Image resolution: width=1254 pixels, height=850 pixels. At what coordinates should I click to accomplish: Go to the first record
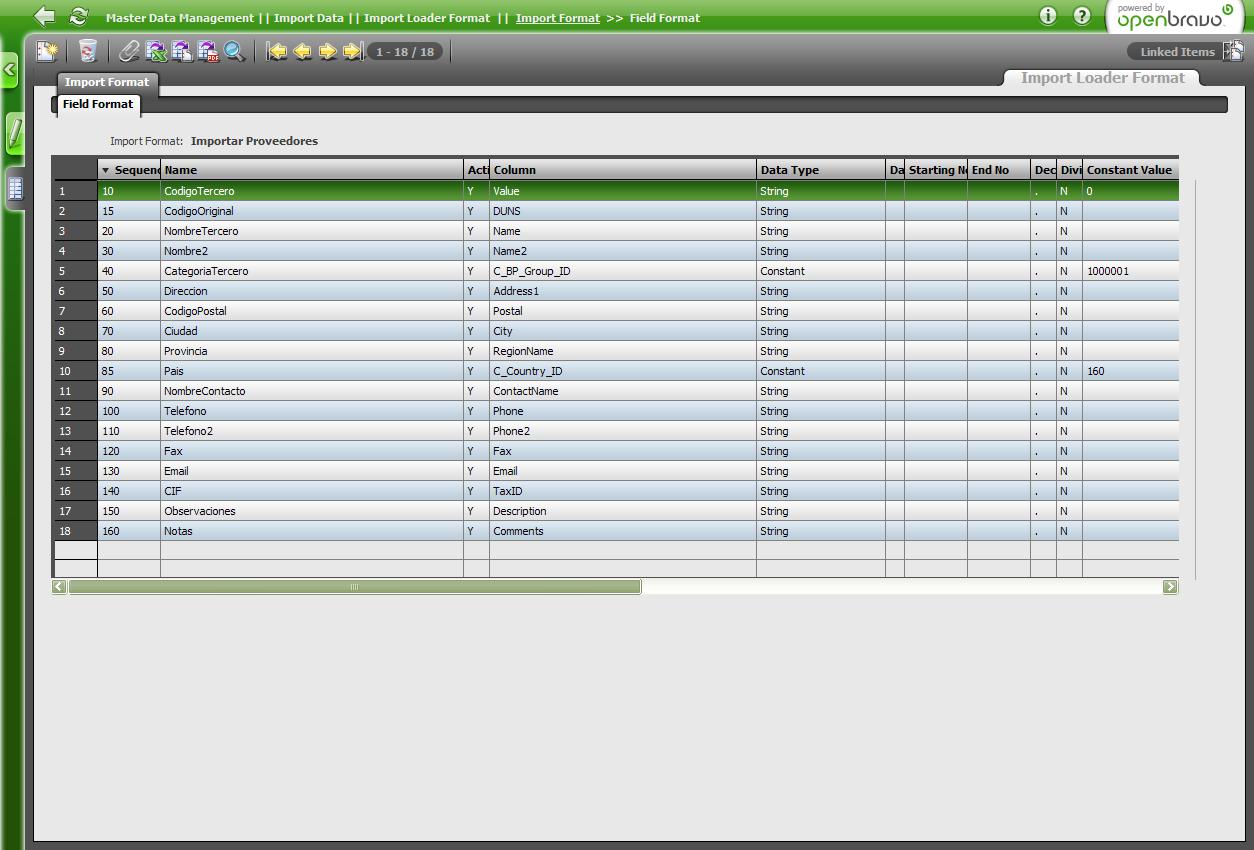coord(277,51)
